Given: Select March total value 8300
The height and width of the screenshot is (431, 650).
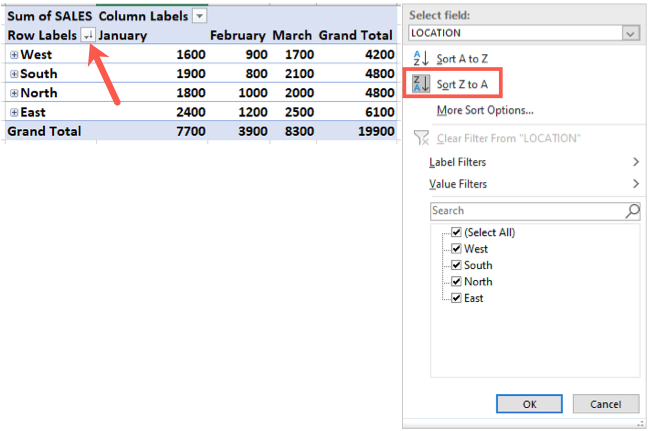Looking at the screenshot, I should click(299, 131).
